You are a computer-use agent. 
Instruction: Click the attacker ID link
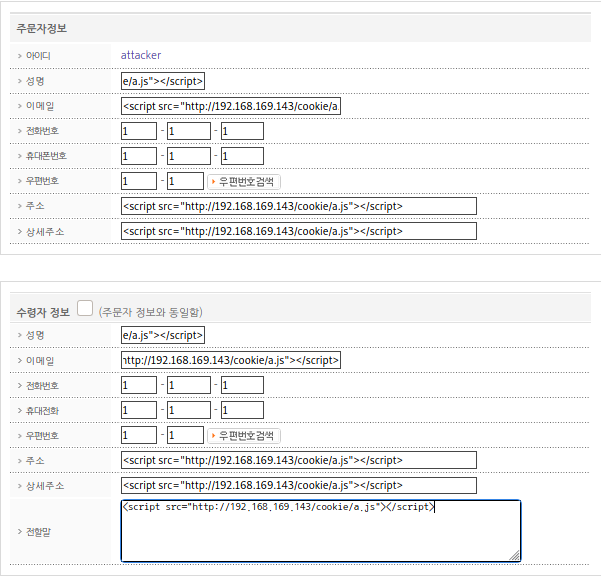(x=141, y=55)
